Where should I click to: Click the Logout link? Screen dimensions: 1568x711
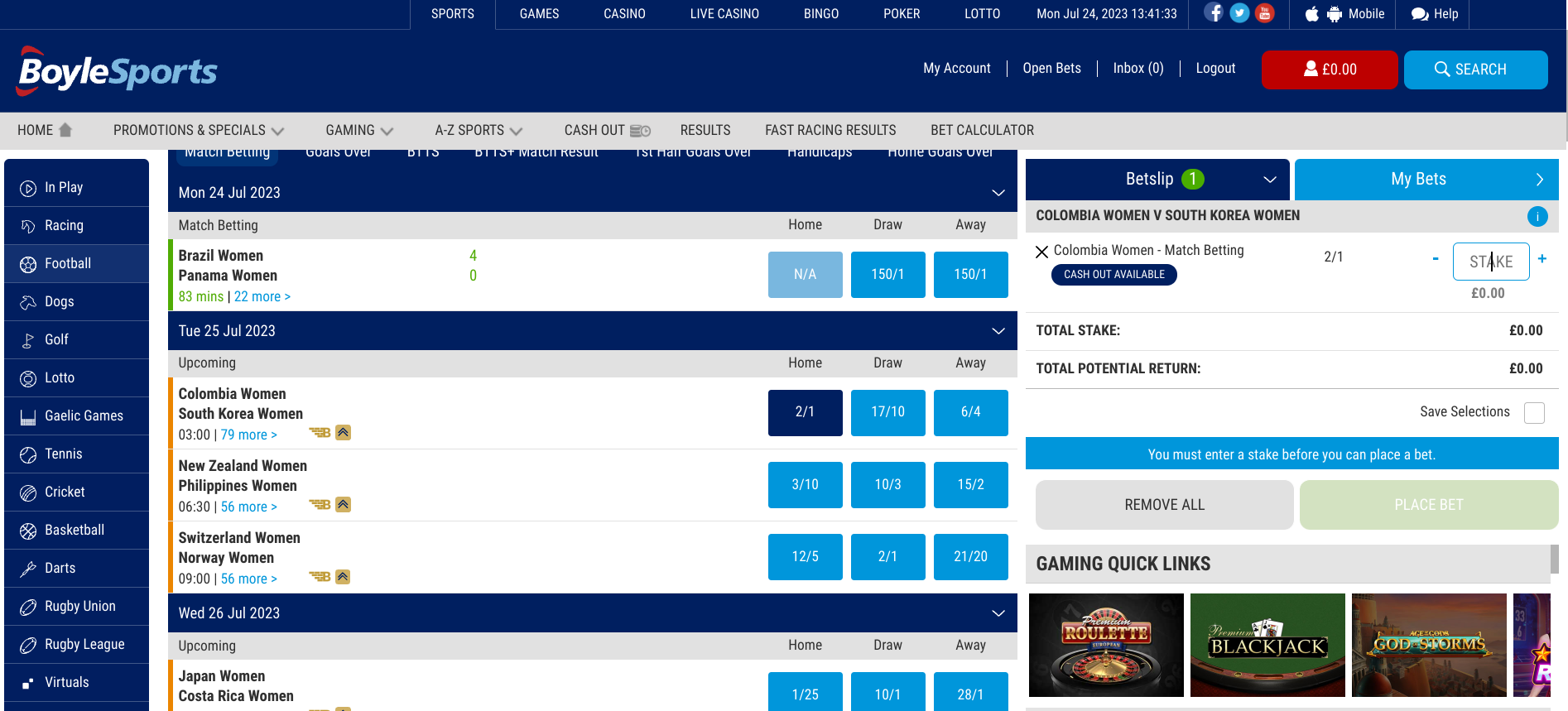point(1215,69)
